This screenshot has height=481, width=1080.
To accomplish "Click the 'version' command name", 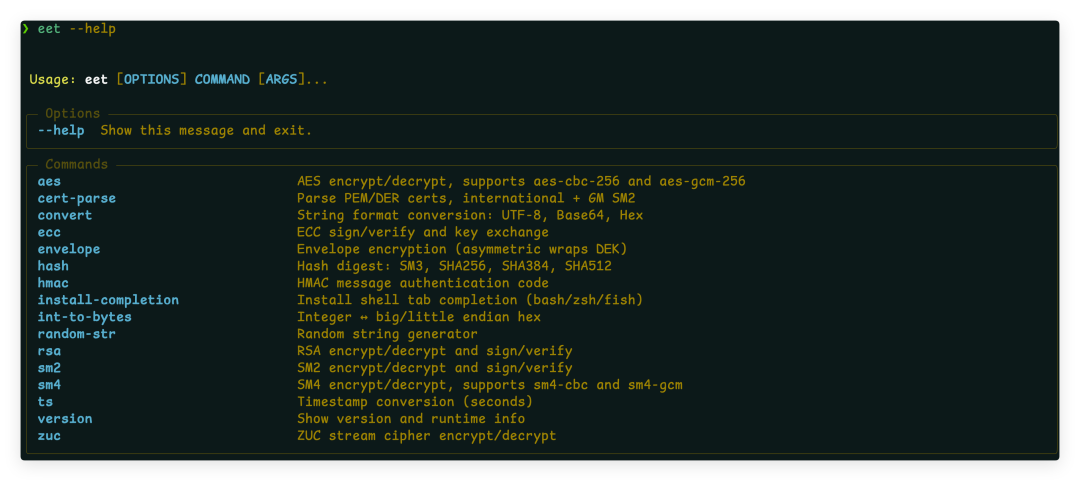I will point(65,419).
